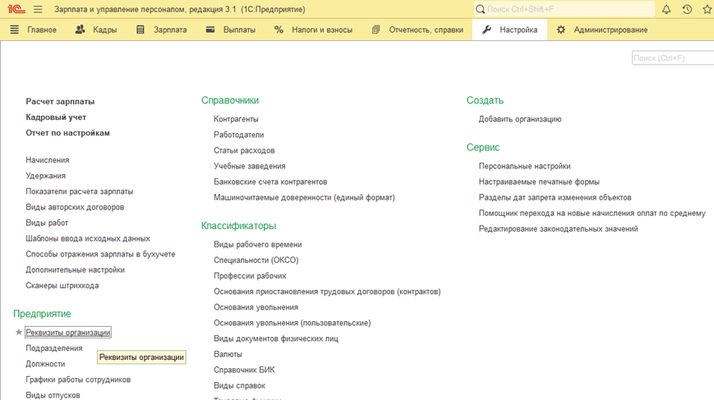The image size is (714, 400).
Task: Select Добавить организацию link
Action: point(520,119)
